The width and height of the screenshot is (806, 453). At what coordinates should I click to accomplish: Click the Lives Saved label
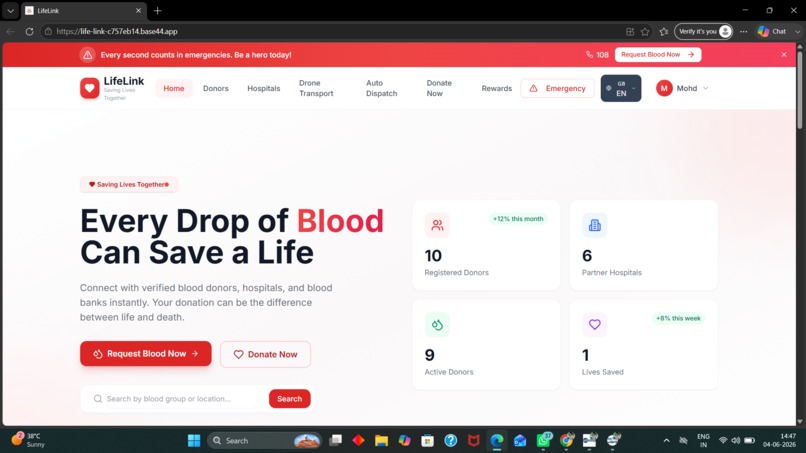602,372
